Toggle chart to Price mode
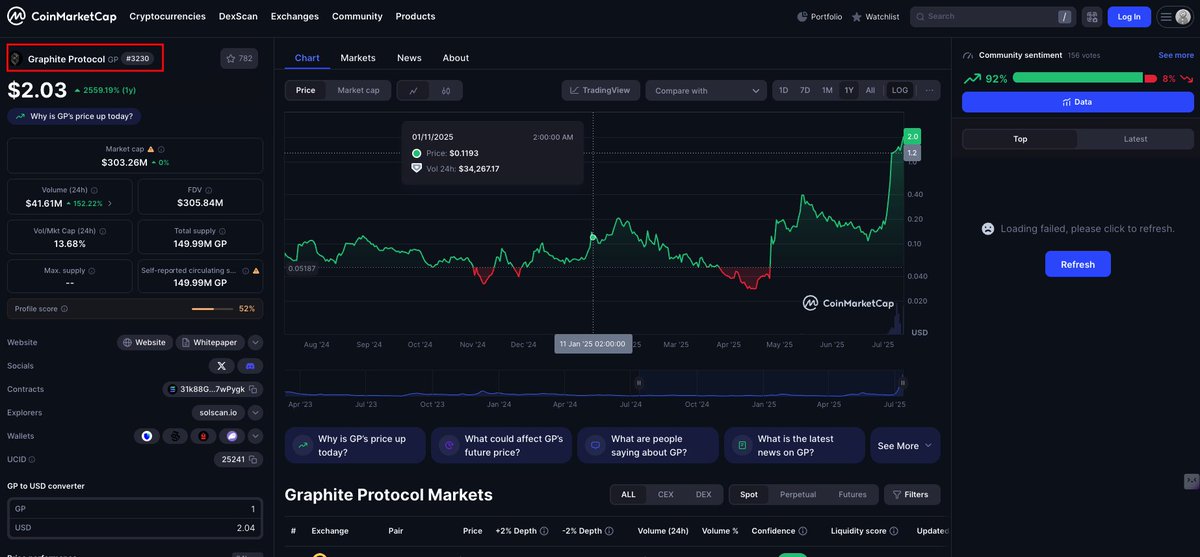The image size is (1200, 557). coord(305,90)
